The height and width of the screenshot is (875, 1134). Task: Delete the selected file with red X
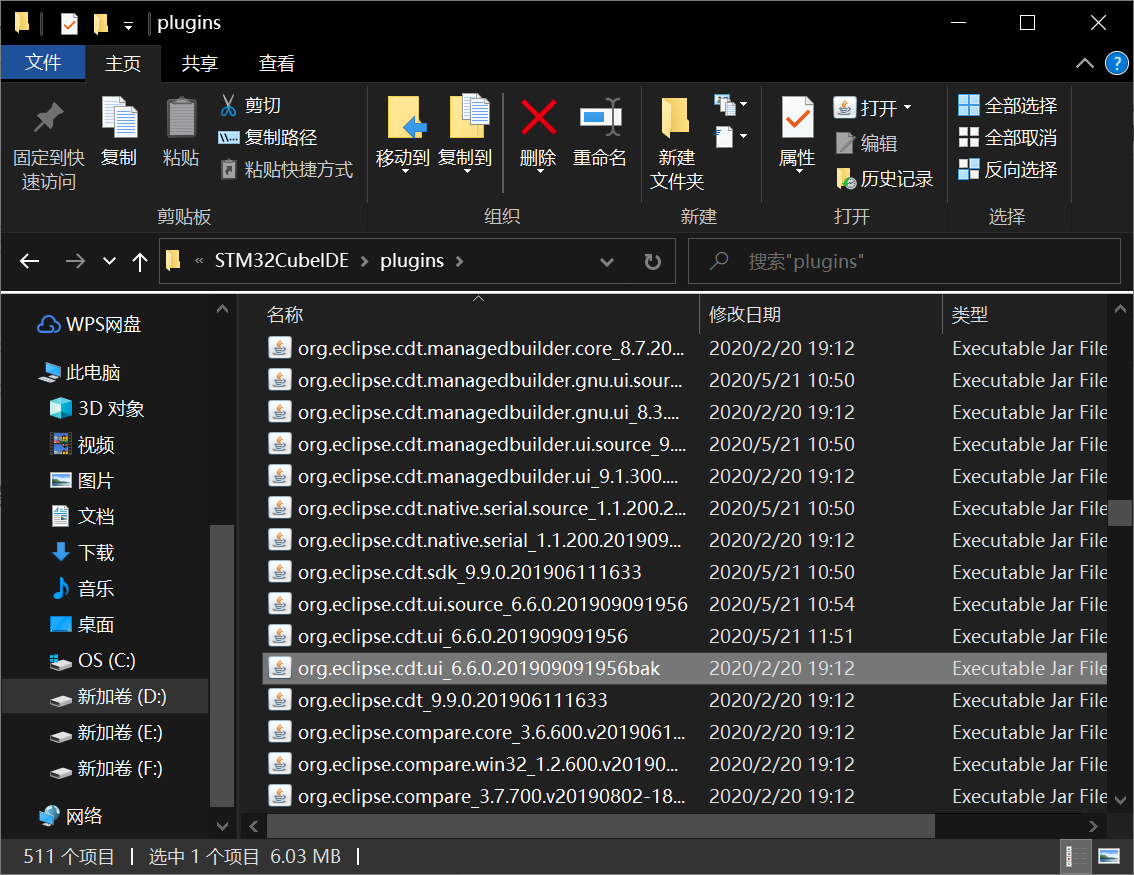point(538,117)
